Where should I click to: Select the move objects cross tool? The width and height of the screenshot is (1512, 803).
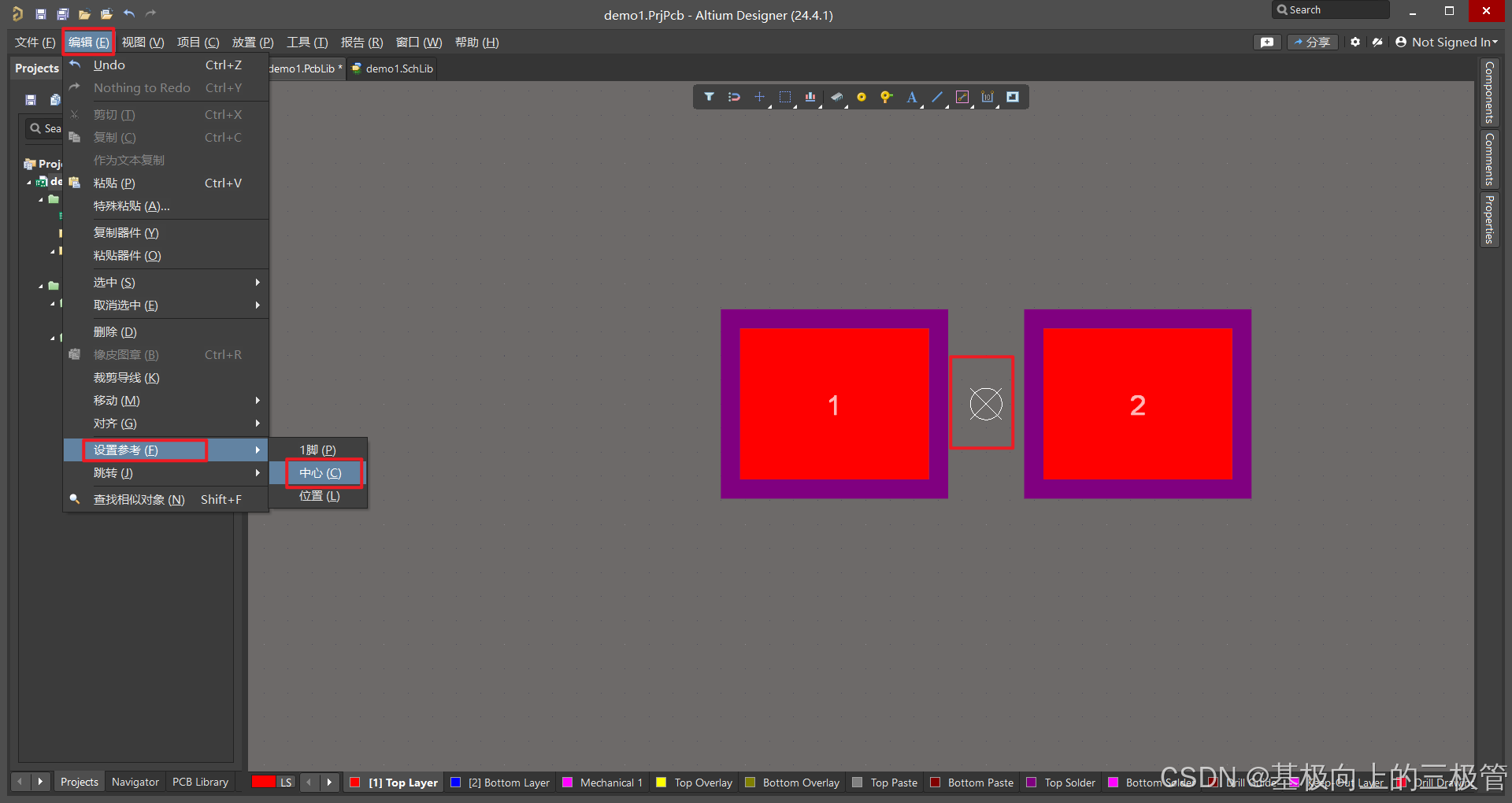(x=759, y=97)
